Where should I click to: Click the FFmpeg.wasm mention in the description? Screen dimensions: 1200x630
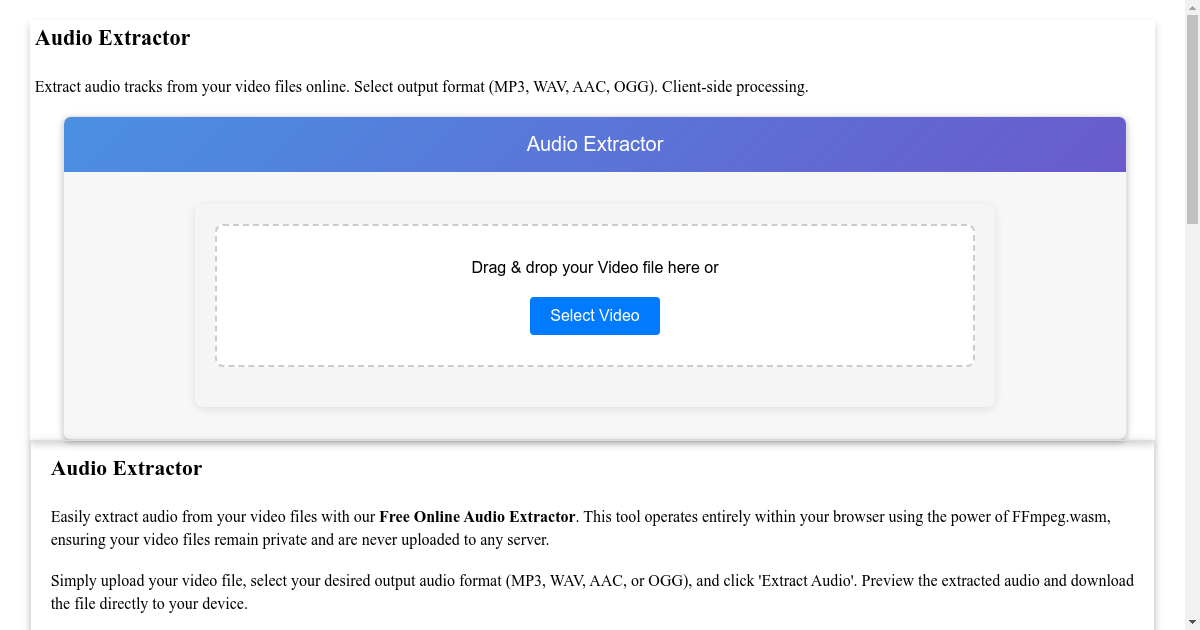pos(1058,516)
